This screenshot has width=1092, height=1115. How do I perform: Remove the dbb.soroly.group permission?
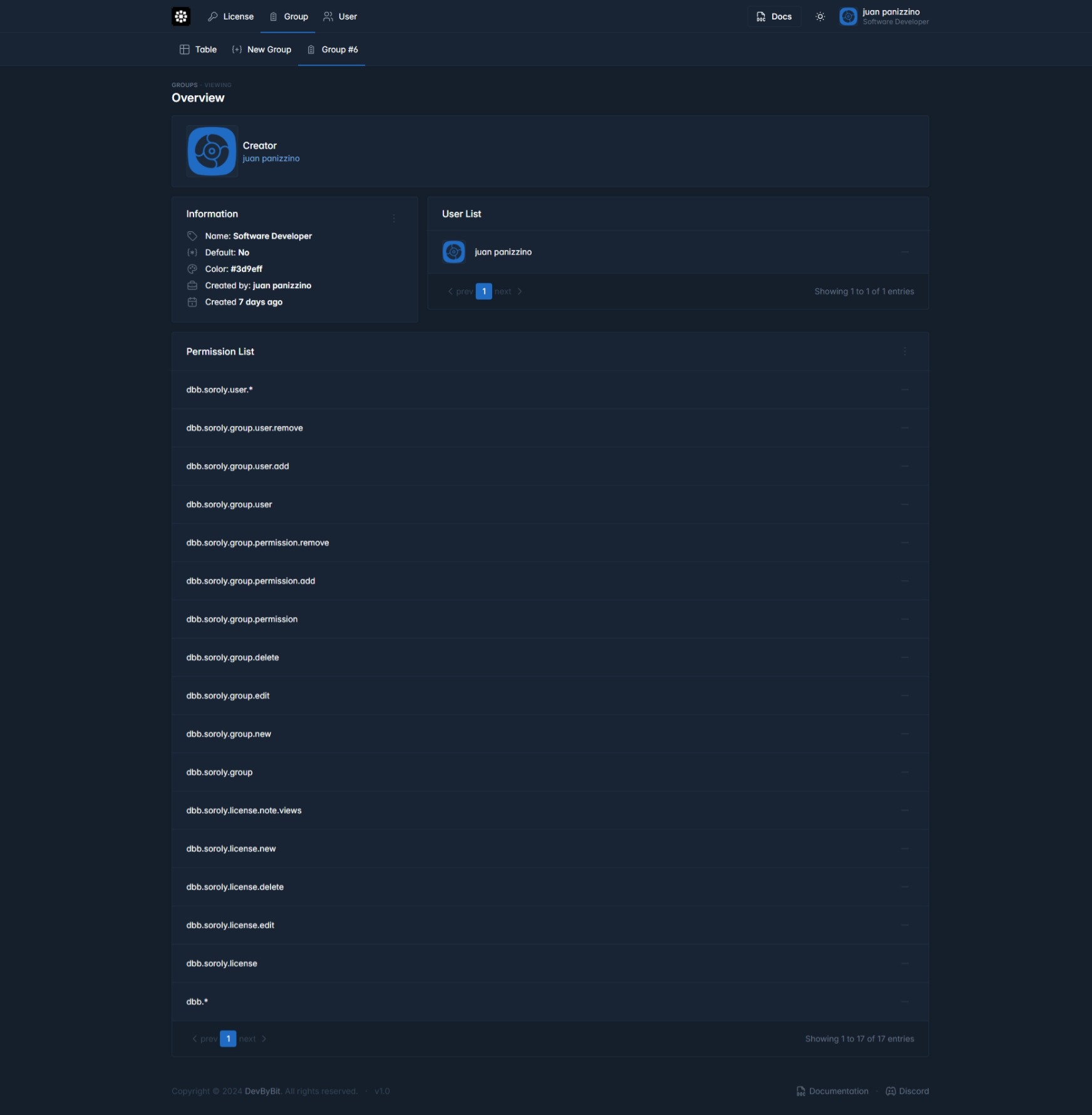point(905,772)
